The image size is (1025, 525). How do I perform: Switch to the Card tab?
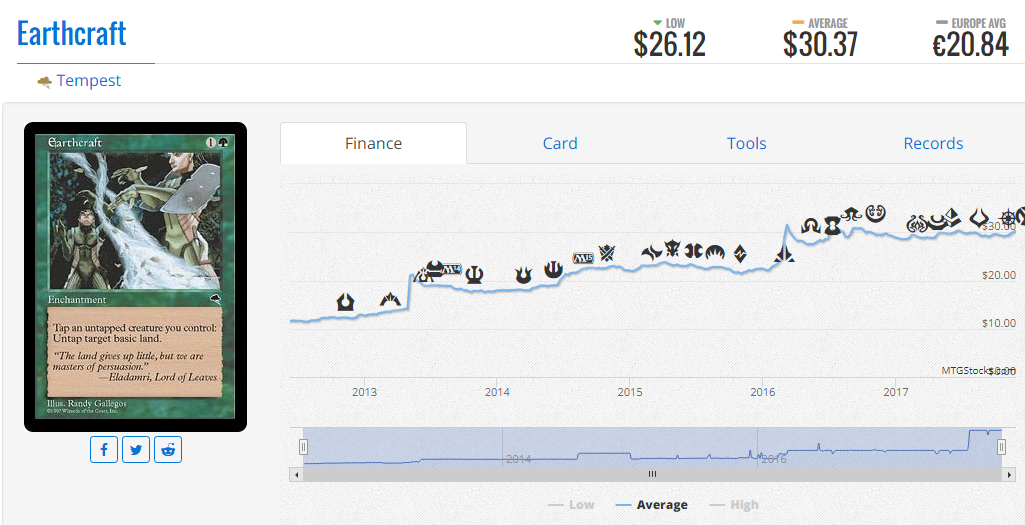pyautogui.click(x=560, y=143)
